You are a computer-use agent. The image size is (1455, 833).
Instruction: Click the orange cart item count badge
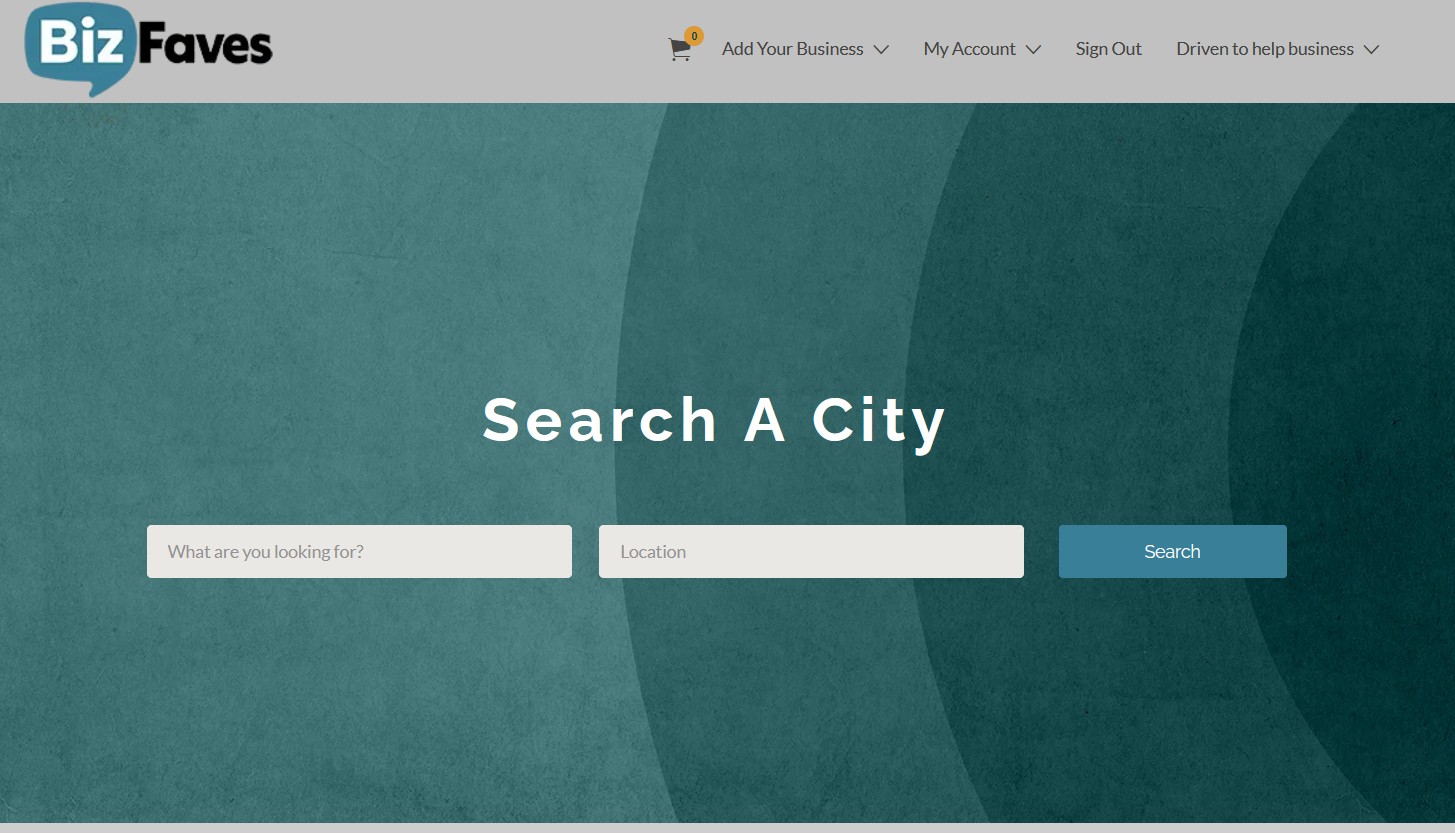point(694,36)
